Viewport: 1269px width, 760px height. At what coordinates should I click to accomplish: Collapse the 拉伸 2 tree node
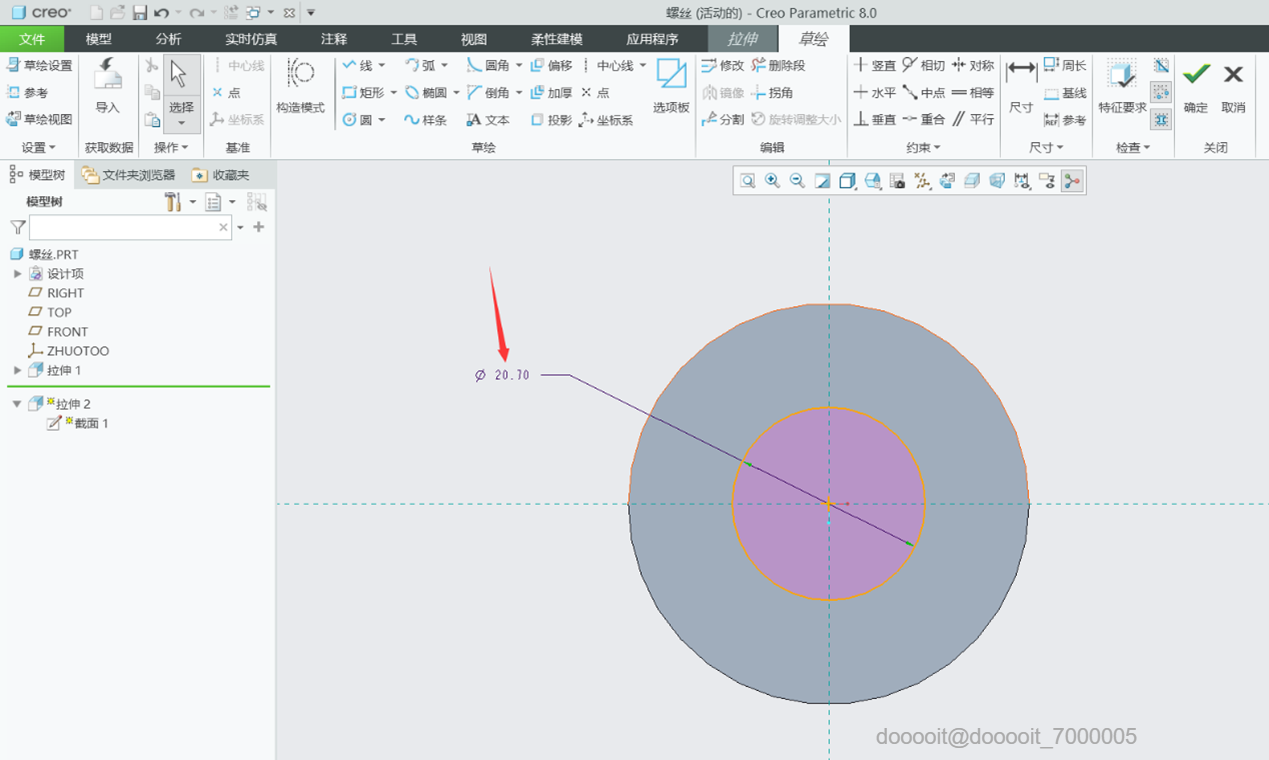17,404
